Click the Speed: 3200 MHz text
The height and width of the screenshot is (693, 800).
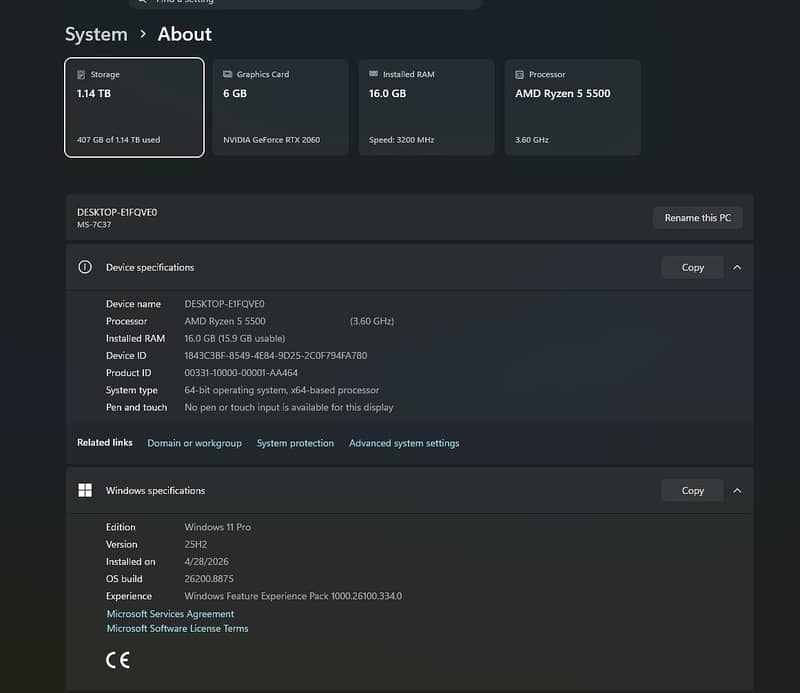pos(402,140)
